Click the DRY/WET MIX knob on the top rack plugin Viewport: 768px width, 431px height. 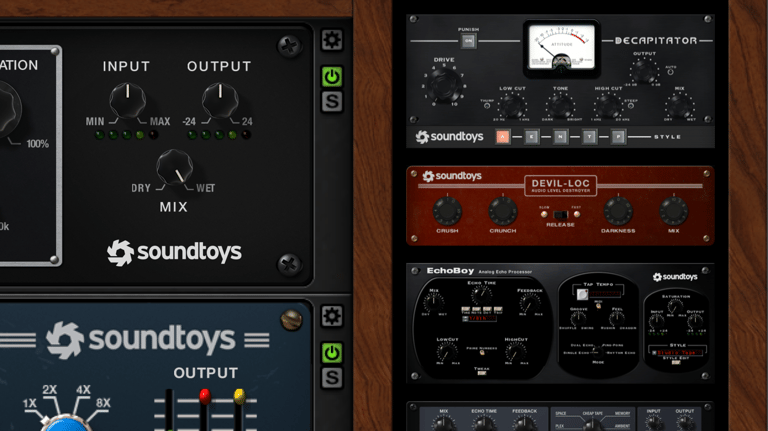click(x=174, y=167)
